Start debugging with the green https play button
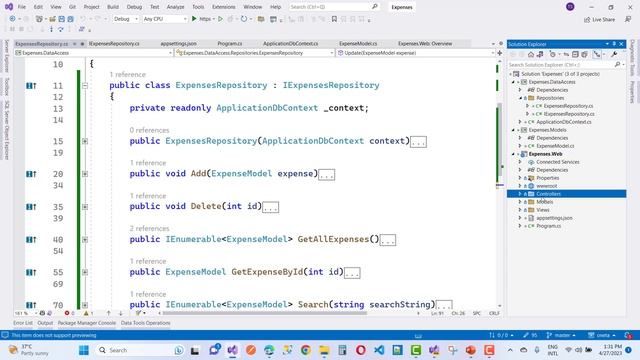 [194, 19]
